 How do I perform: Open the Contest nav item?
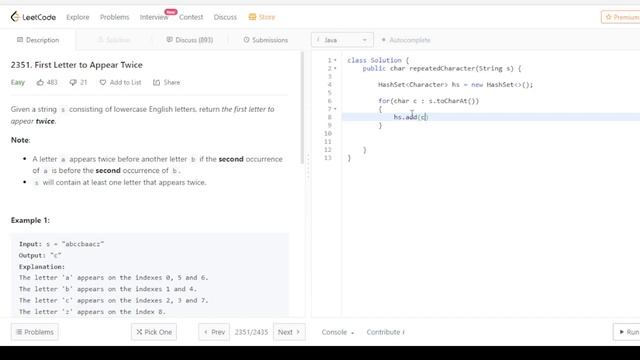click(191, 17)
